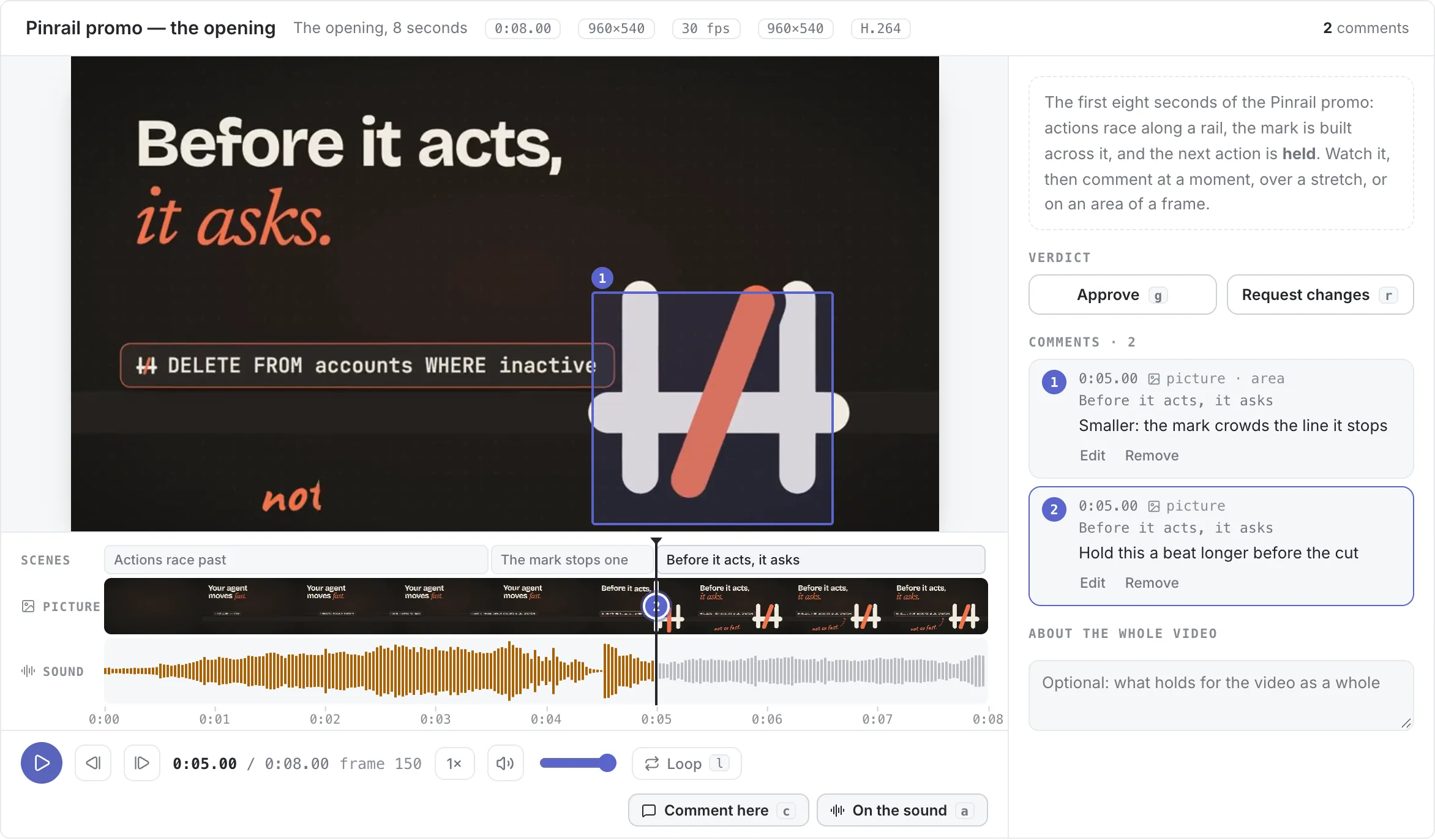Click the picture icon in comment 2 header
The image size is (1435, 840).
pyautogui.click(x=1154, y=506)
